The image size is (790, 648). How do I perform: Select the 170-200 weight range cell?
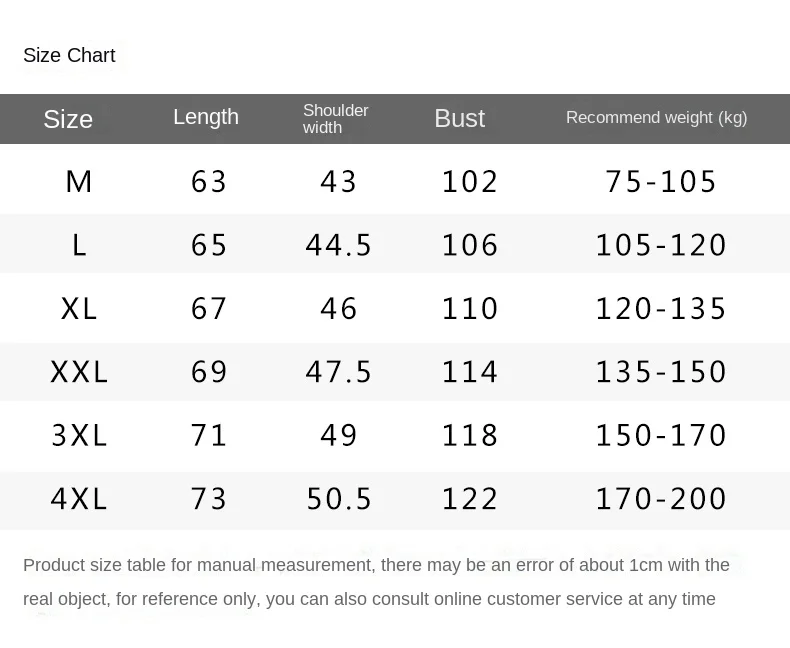661,498
